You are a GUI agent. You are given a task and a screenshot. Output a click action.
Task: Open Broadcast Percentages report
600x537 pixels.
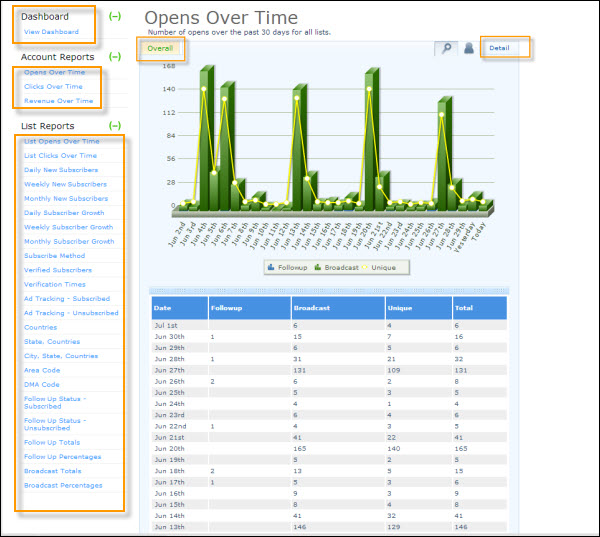click(63, 485)
